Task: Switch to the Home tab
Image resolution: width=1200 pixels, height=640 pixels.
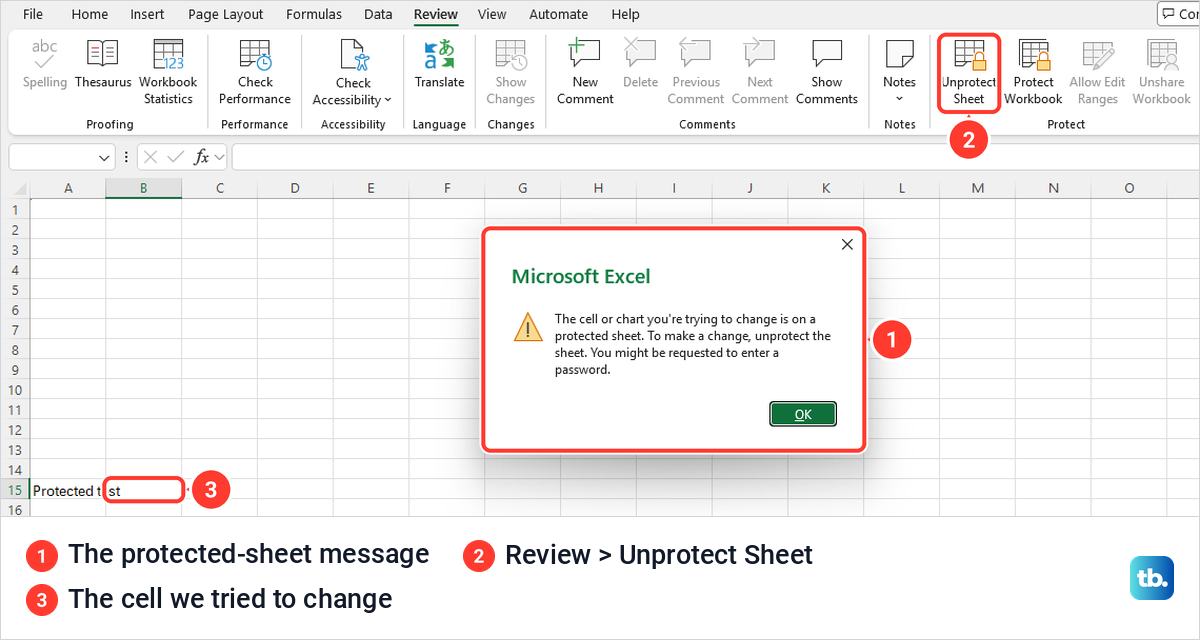Action: point(90,14)
